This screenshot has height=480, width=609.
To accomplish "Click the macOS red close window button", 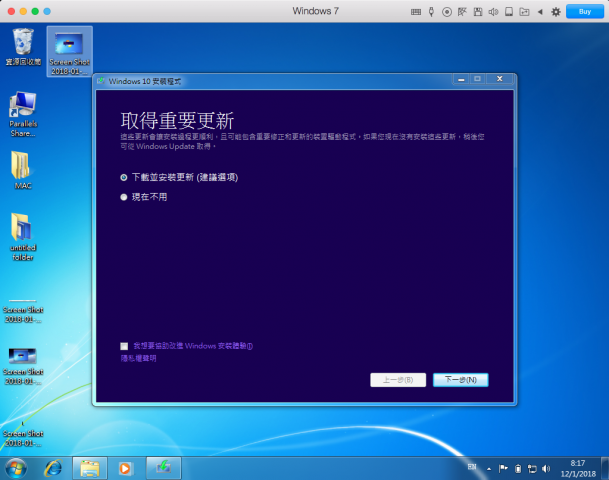I will click(x=11, y=12).
